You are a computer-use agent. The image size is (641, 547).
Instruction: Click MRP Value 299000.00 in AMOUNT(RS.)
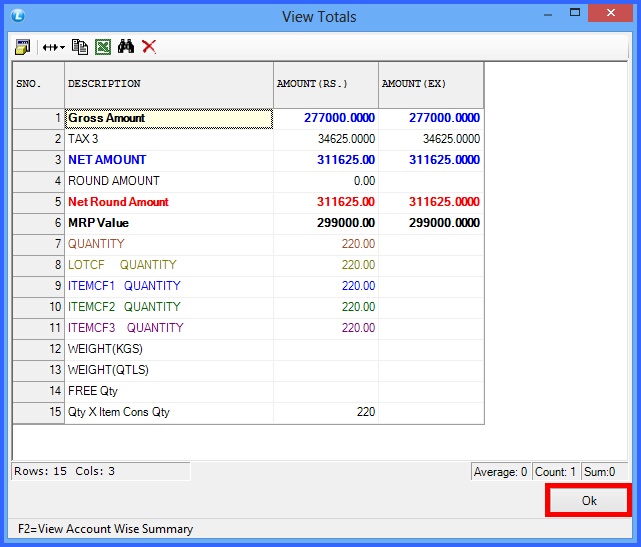(326, 223)
